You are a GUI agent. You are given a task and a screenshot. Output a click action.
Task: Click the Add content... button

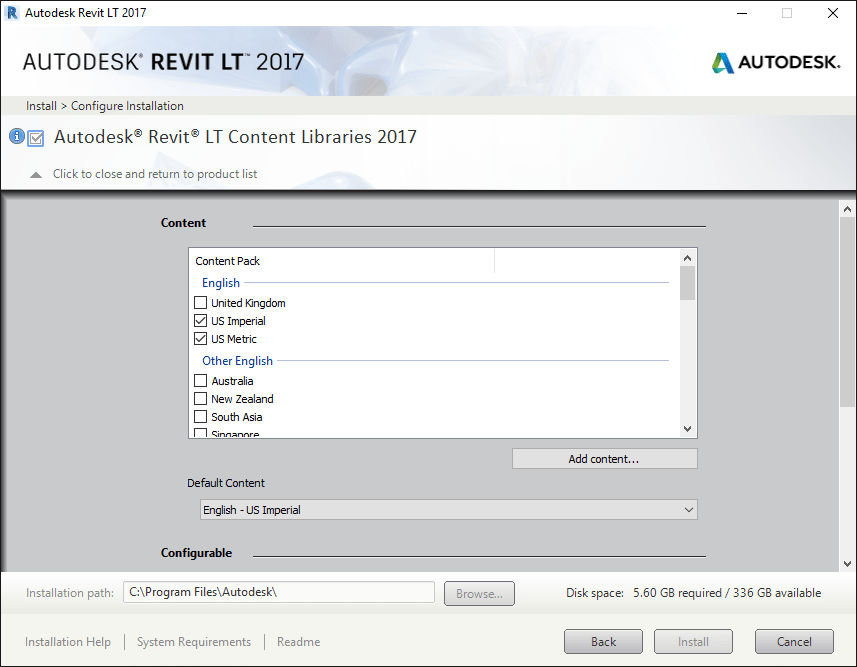604,459
